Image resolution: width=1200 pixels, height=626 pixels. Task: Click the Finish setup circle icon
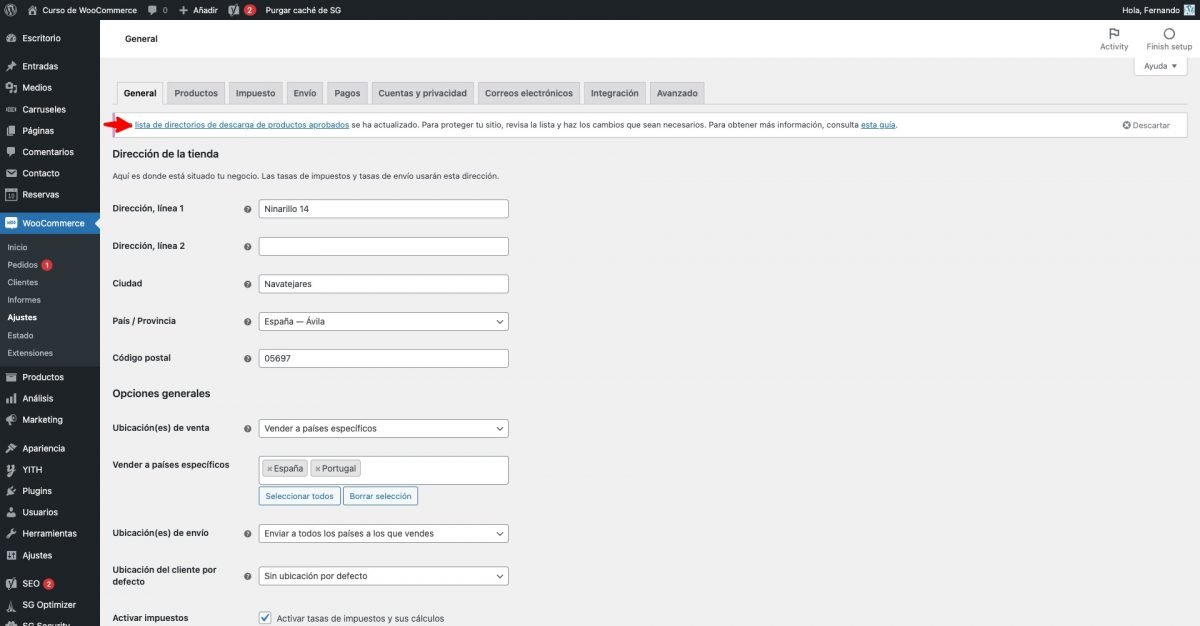pyautogui.click(x=1169, y=34)
